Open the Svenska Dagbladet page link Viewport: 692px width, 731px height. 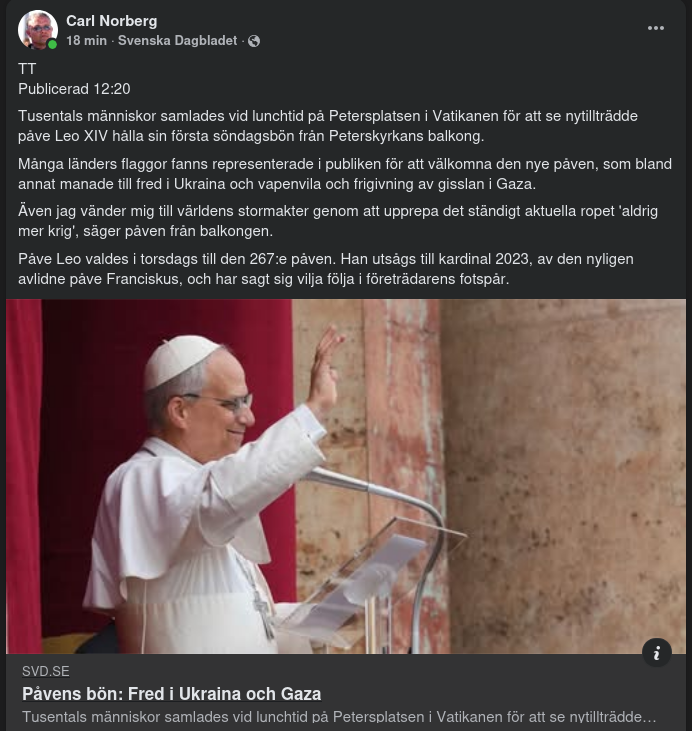(177, 41)
